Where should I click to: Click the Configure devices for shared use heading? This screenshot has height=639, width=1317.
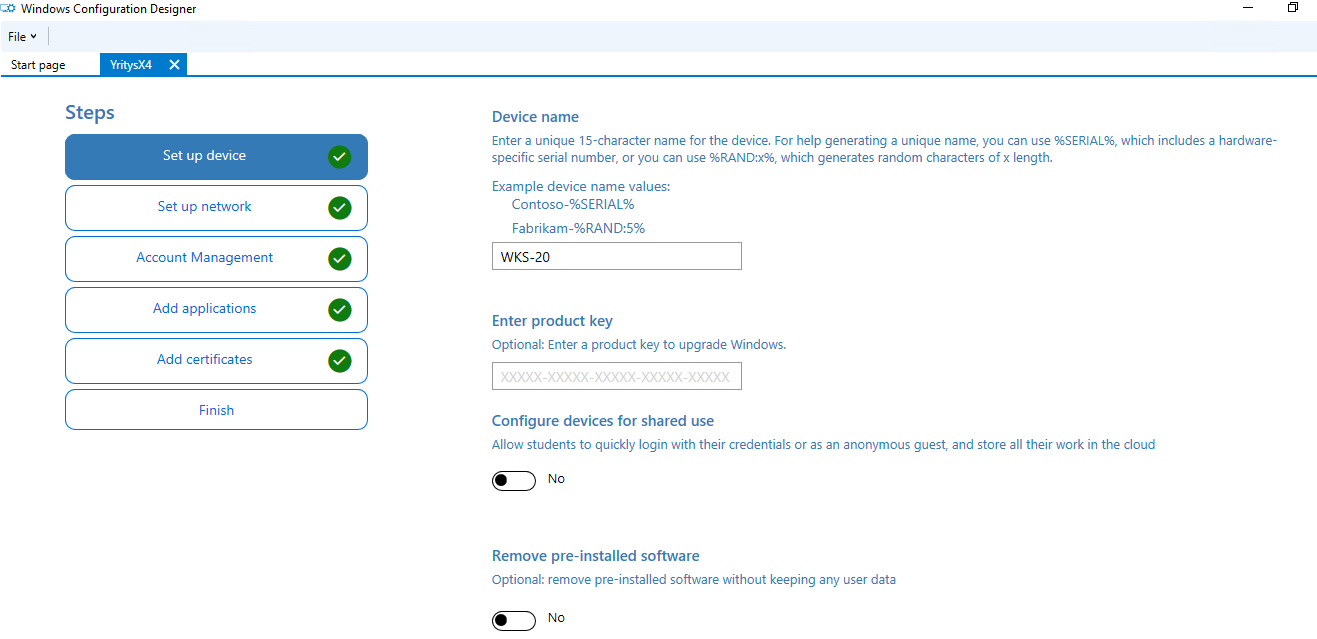pyautogui.click(x=603, y=421)
